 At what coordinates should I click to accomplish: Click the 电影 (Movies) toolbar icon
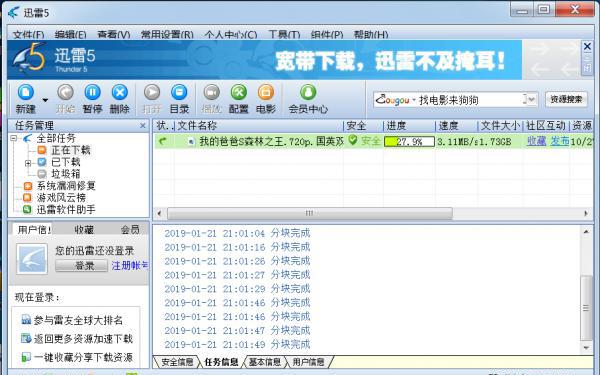coord(266,93)
